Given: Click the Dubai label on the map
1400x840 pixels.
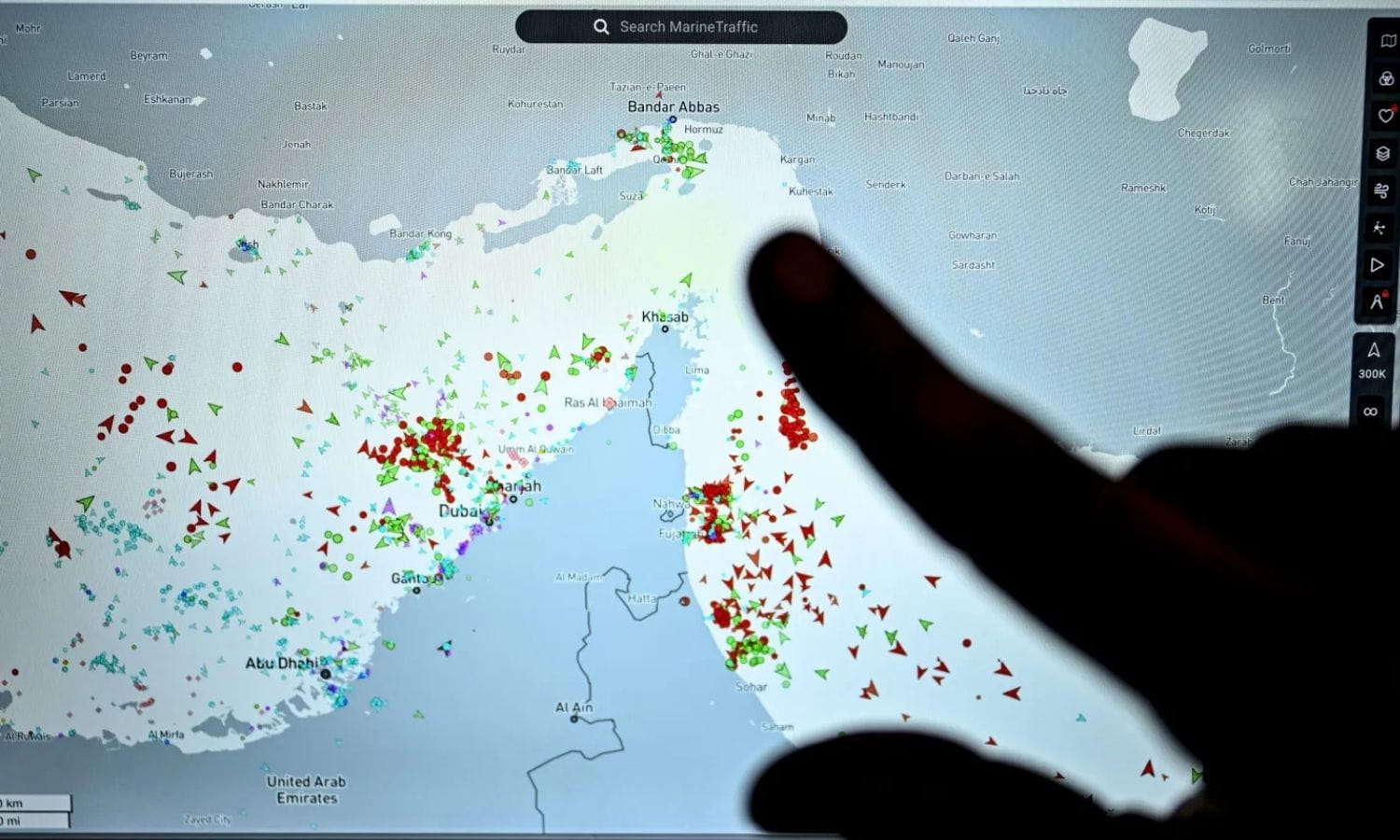Looking at the screenshot, I should (458, 511).
